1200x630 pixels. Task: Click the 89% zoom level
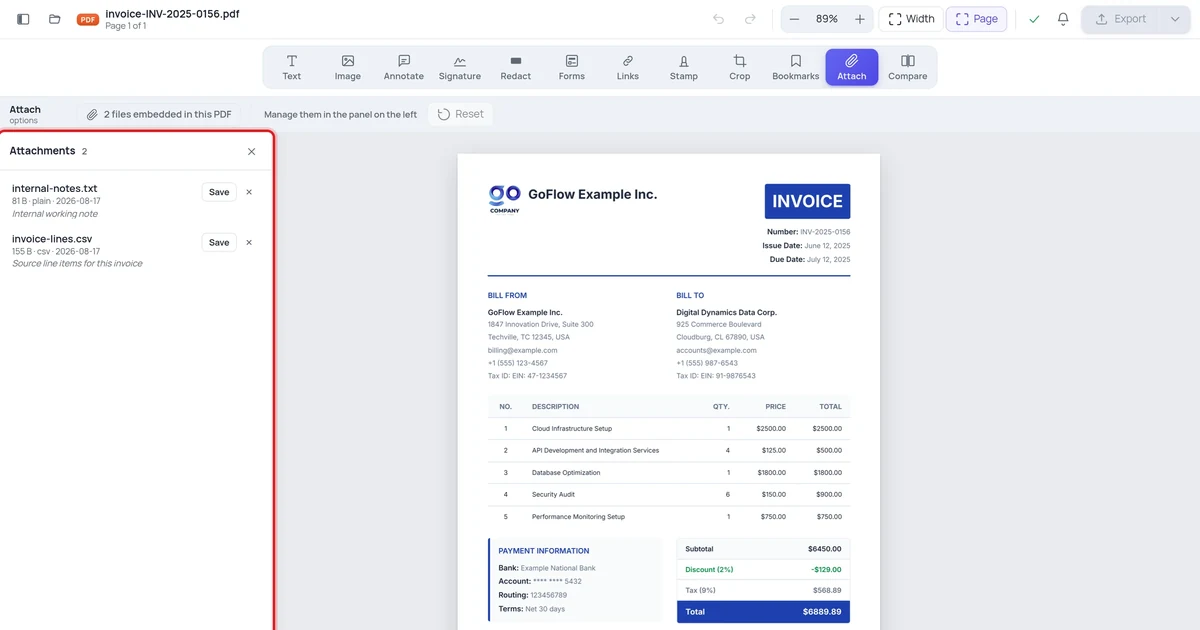(827, 19)
